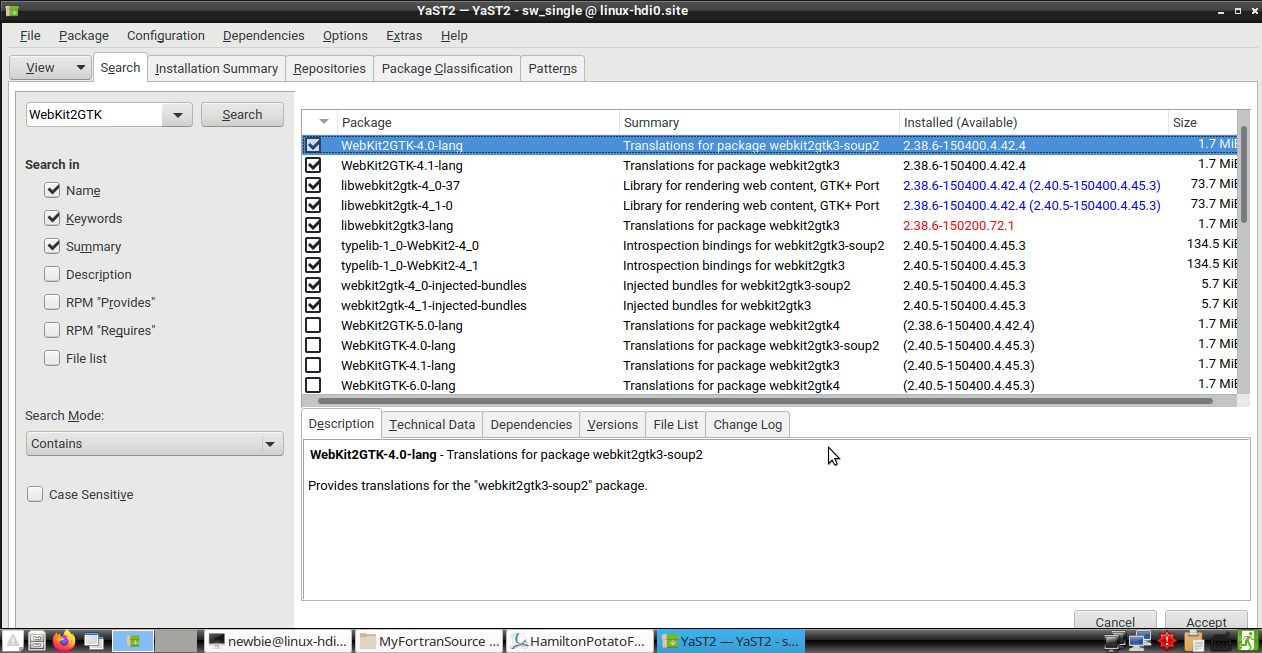Open the network computers icon in the system tray
Viewport: 1262px width, 653px height.
click(x=1141, y=641)
